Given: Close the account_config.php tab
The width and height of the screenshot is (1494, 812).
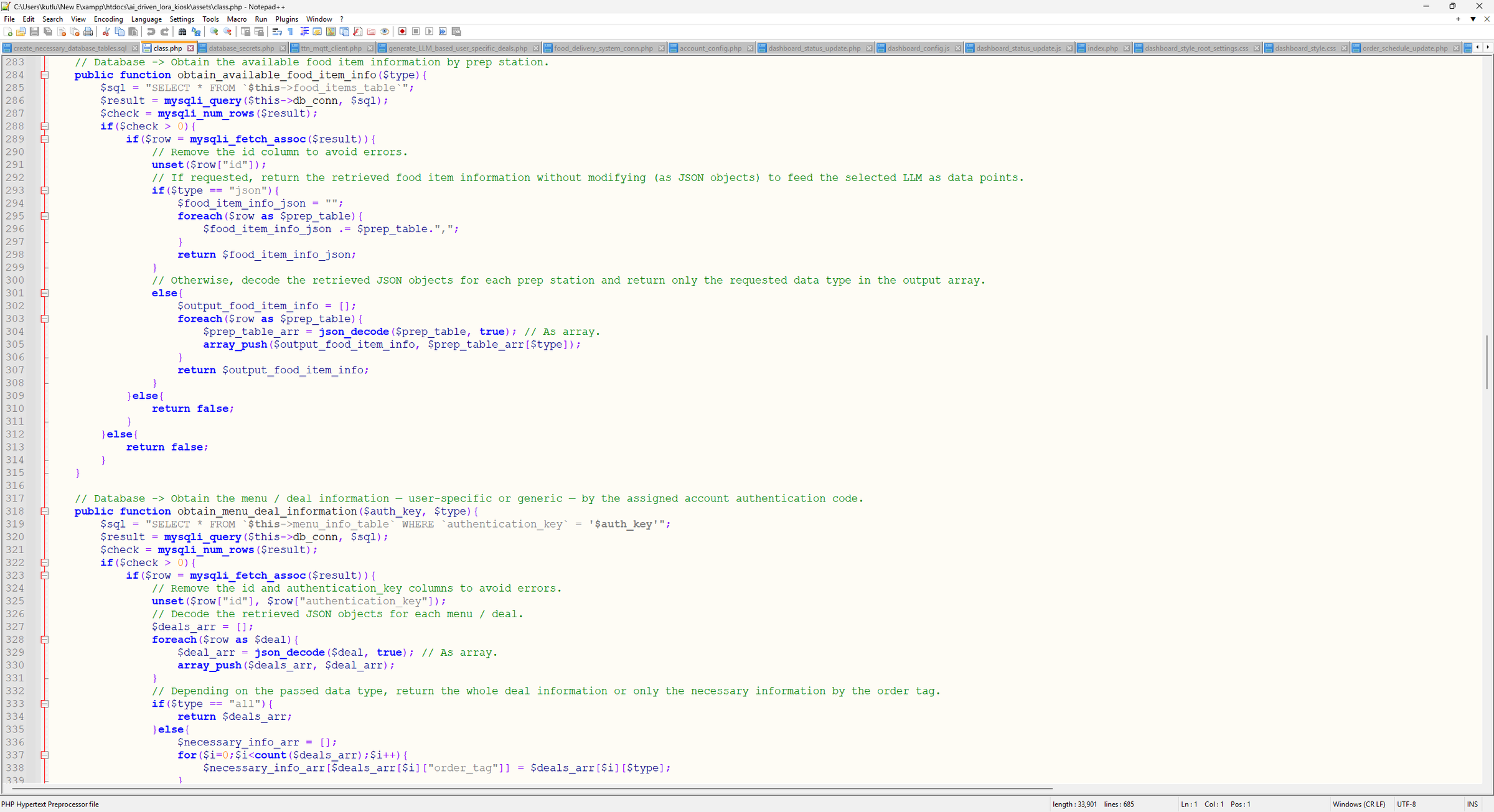Looking at the screenshot, I should coord(750,48).
